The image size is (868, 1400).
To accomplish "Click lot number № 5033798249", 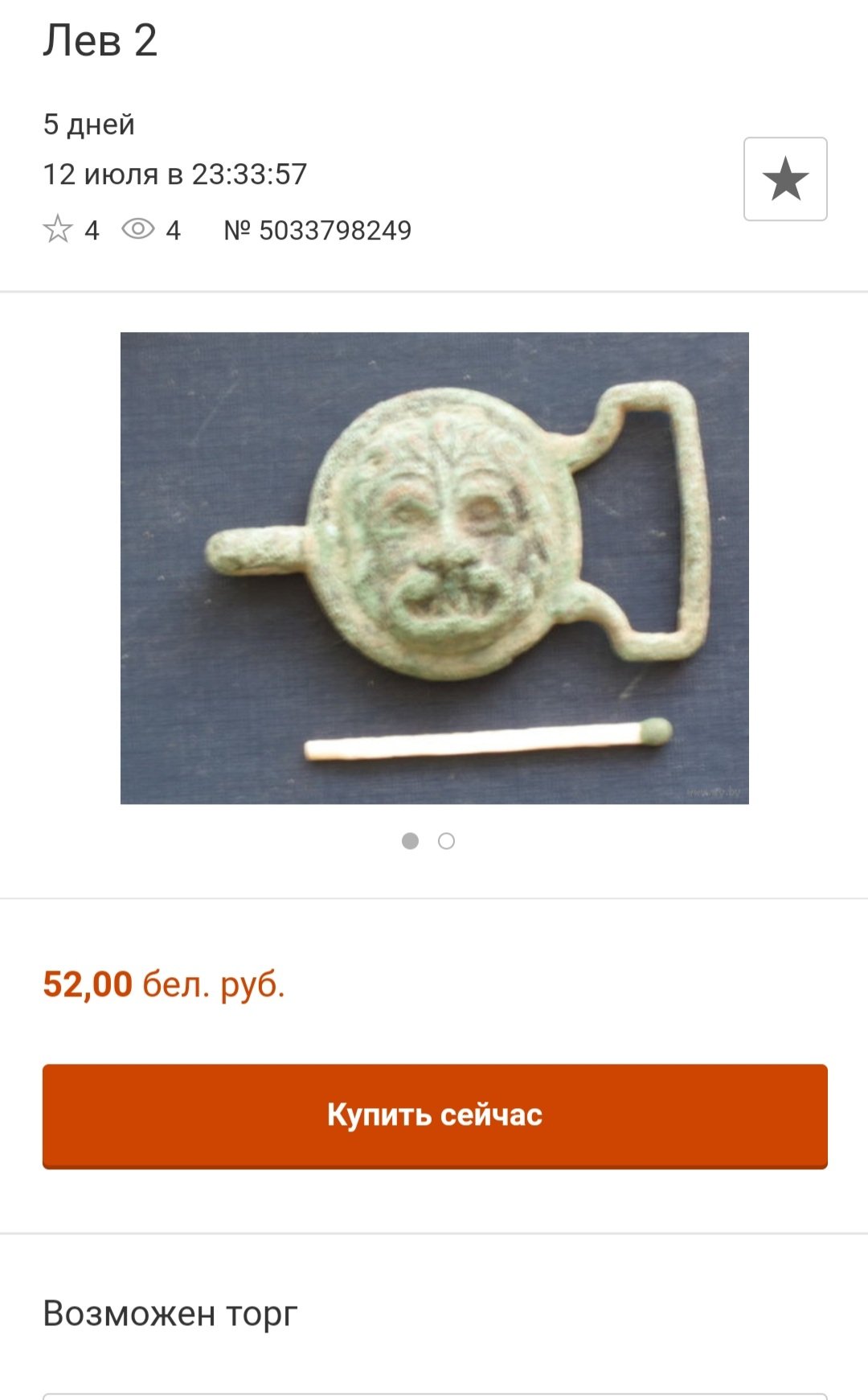I will [x=317, y=230].
